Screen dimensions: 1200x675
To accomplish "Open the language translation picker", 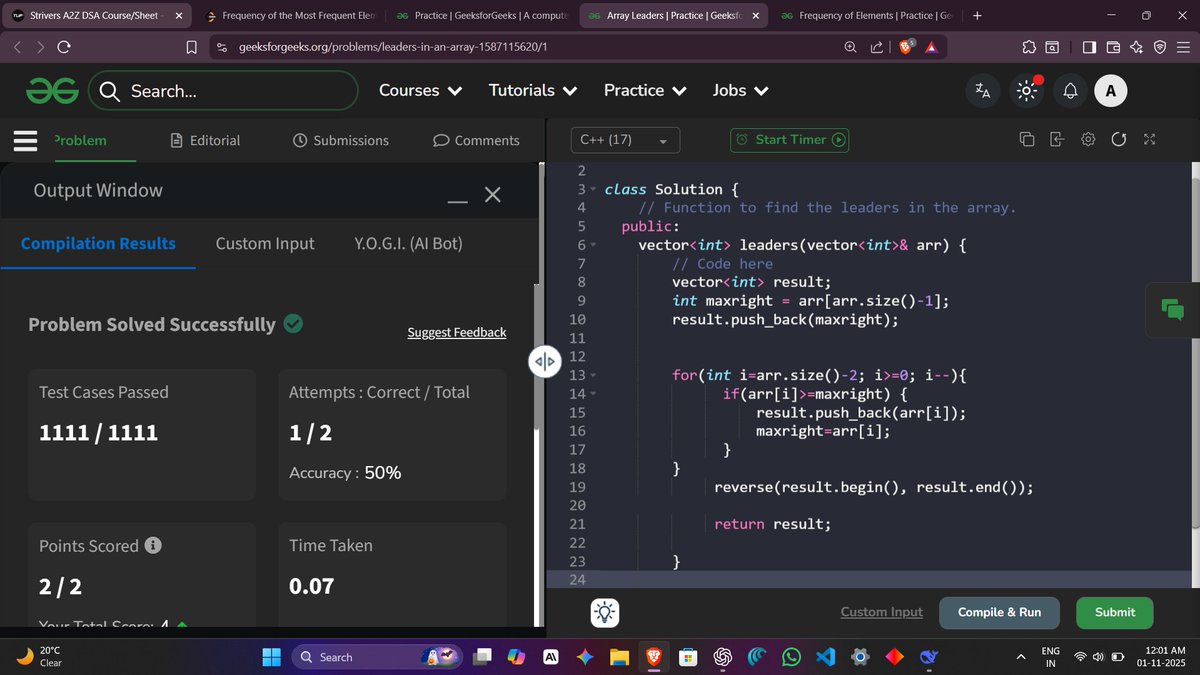I will [981, 90].
